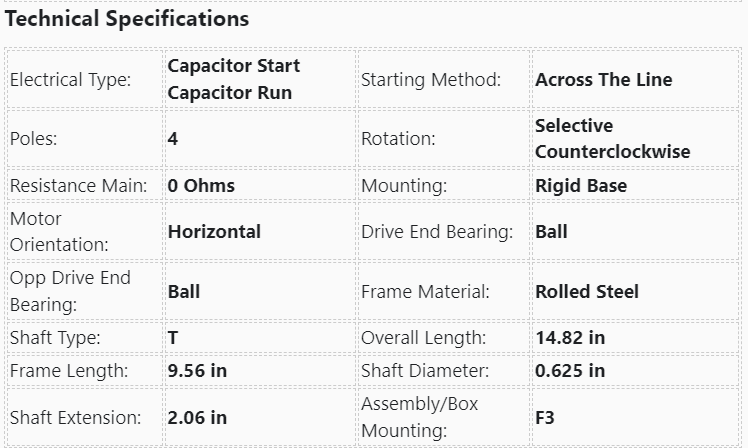Select the Motor Orientation label
Image resolution: width=748 pixels, height=448 pixels.
(59, 231)
